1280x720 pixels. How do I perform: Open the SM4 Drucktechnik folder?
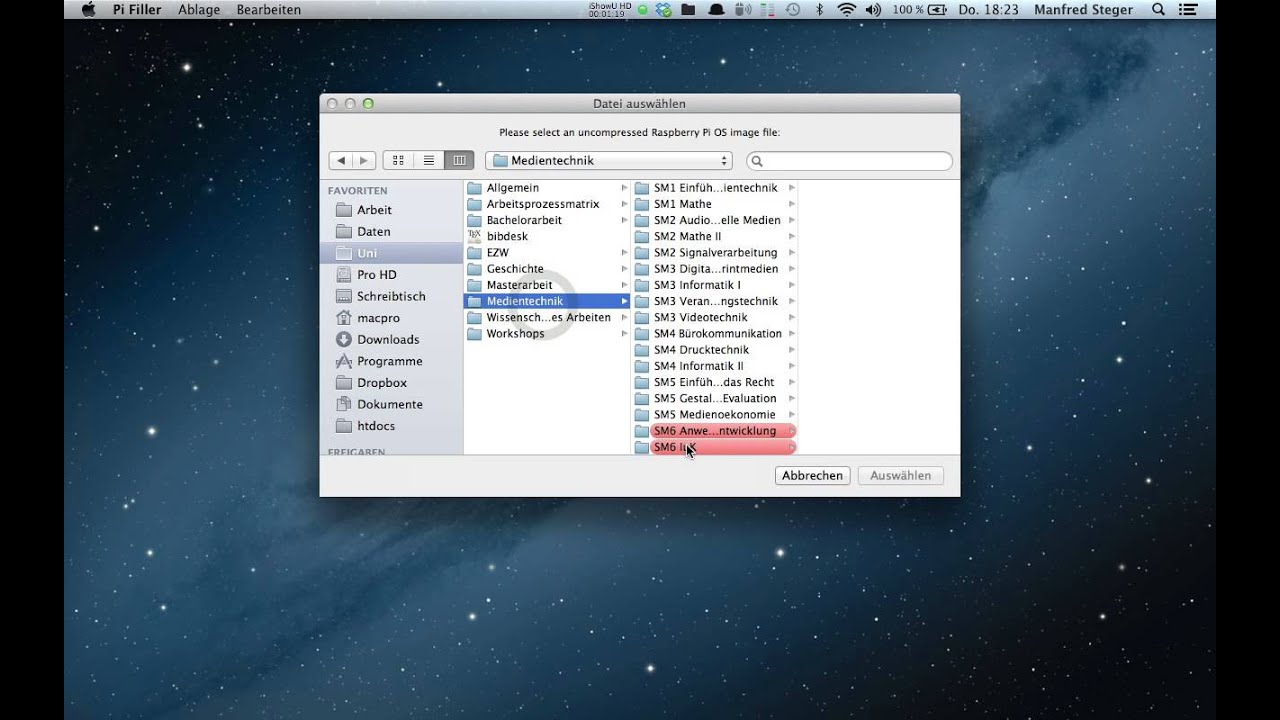(x=715, y=350)
